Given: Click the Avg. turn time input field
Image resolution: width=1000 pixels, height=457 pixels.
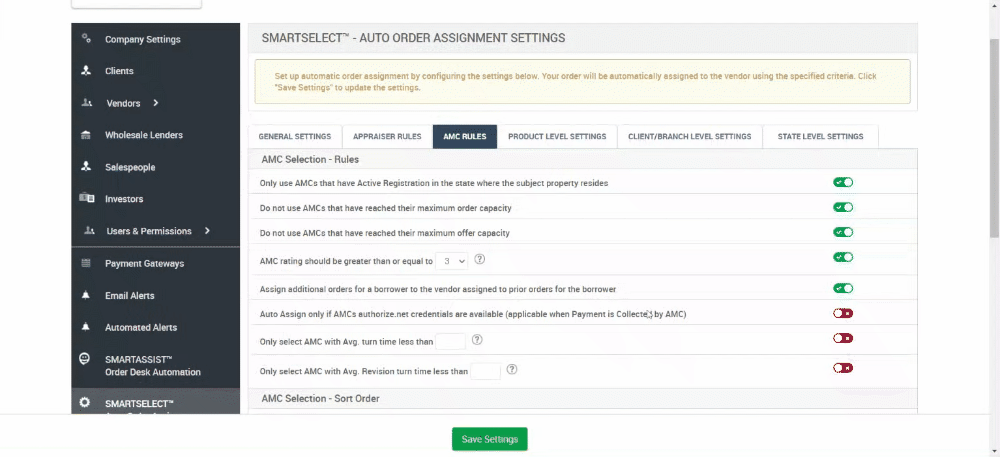Looking at the screenshot, I should point(450,341).
